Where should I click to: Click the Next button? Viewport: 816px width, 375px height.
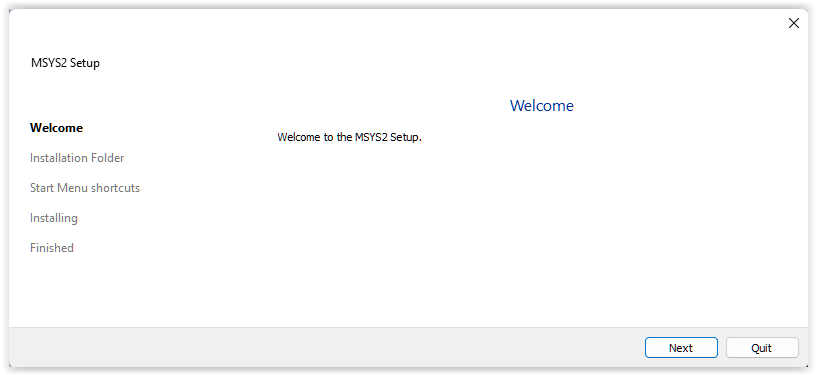681,348
